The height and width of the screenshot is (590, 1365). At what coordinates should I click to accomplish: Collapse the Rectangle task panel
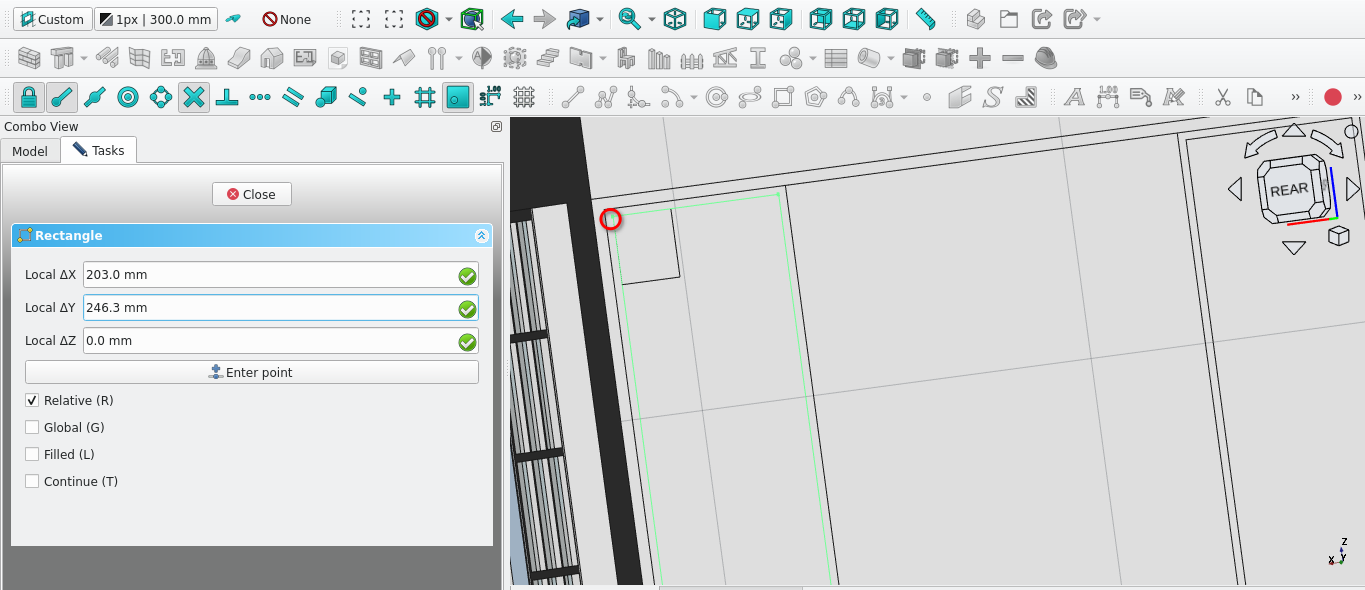point(481,236)
